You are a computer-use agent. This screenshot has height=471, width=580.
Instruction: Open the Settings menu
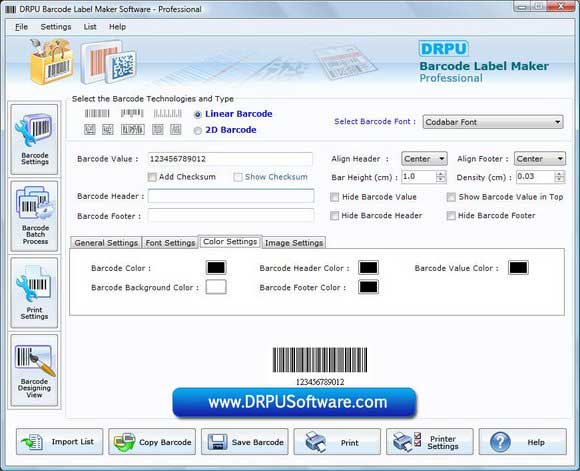[x=56, y=27]
